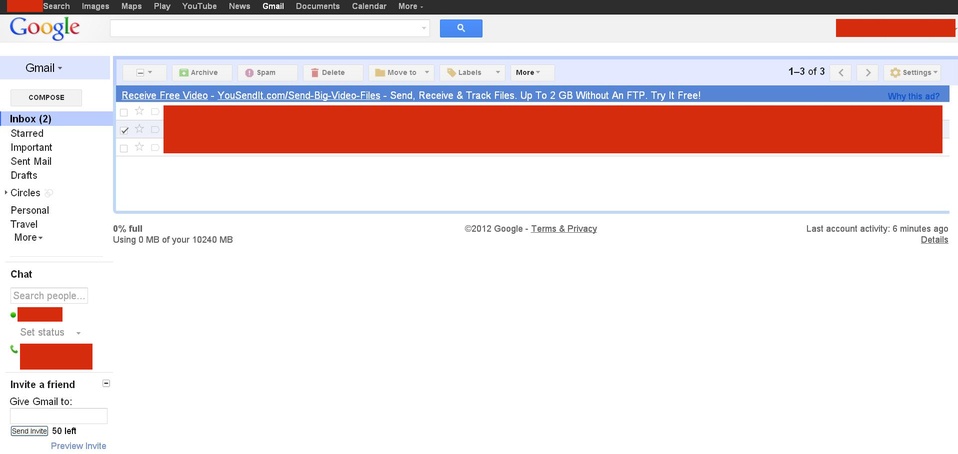Open the Move to dropdown
Viewport: 958px width, 454px height.
(x=401, y=73)
